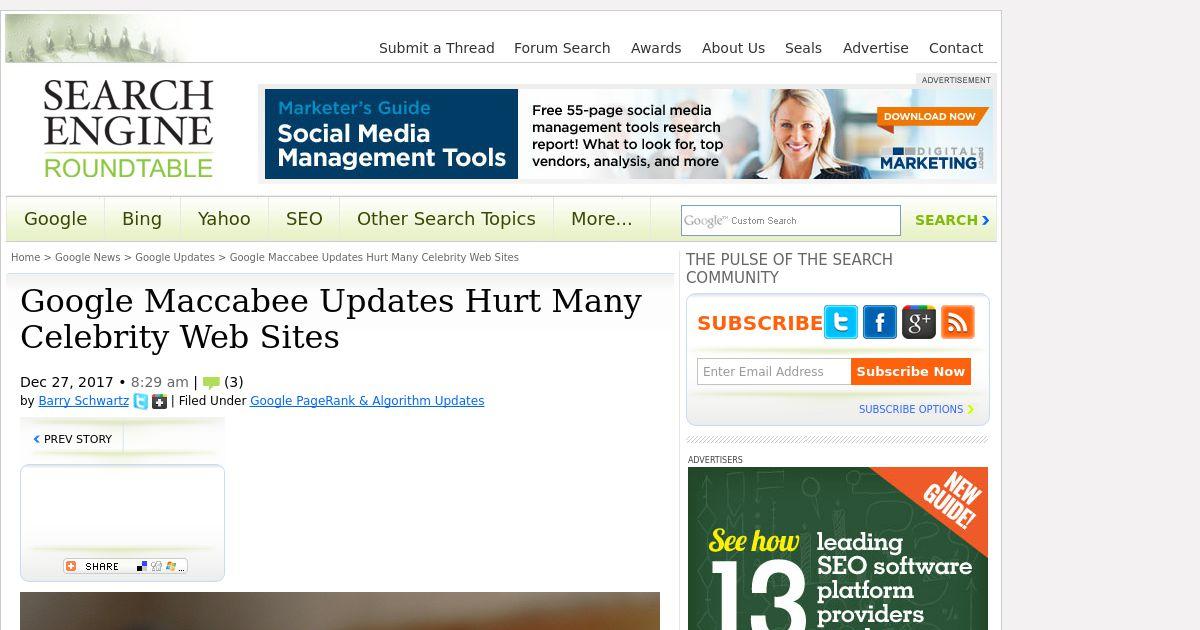Viewport: 1200px width, 630px height.
Task: Click Submit a Thread link
Action: point(437,48)
